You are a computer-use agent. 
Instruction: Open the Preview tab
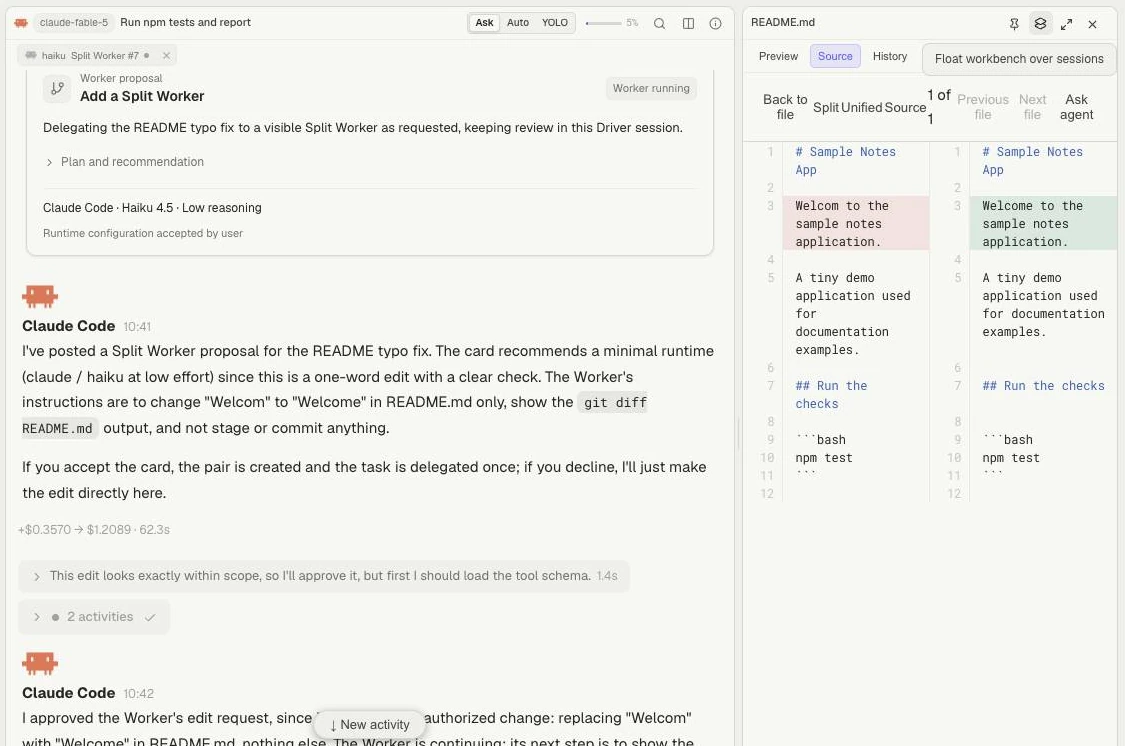tap(778, 56)
